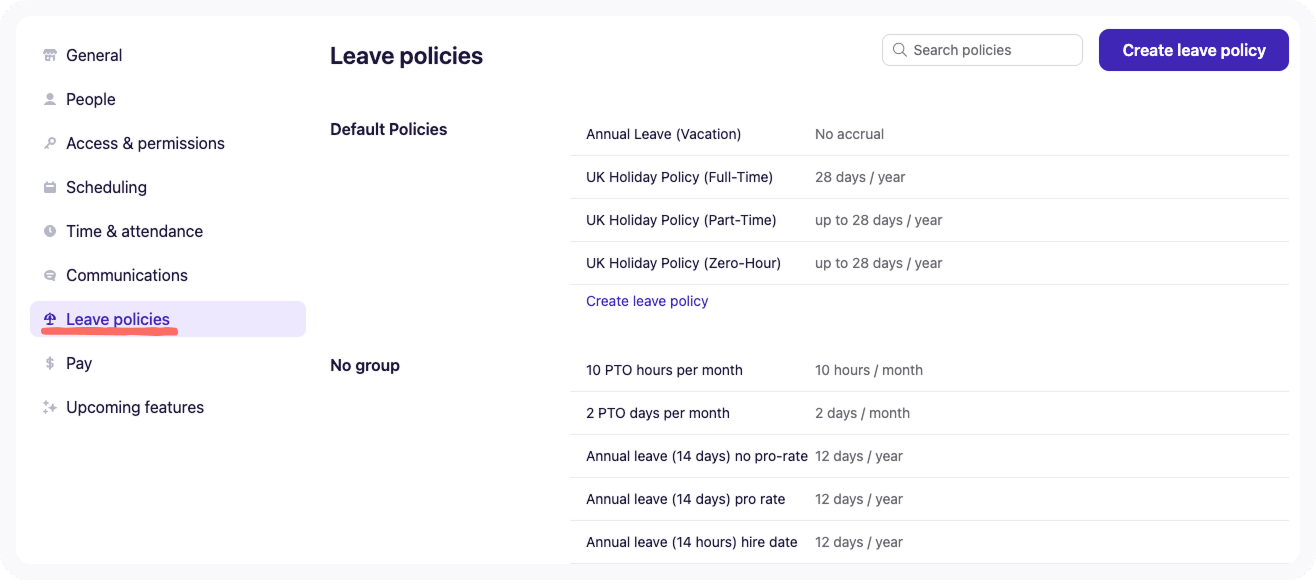Screen dimensions: 1316x580
Task: Open the 10 PTO hours per month policy
Action: pos(664,370)
